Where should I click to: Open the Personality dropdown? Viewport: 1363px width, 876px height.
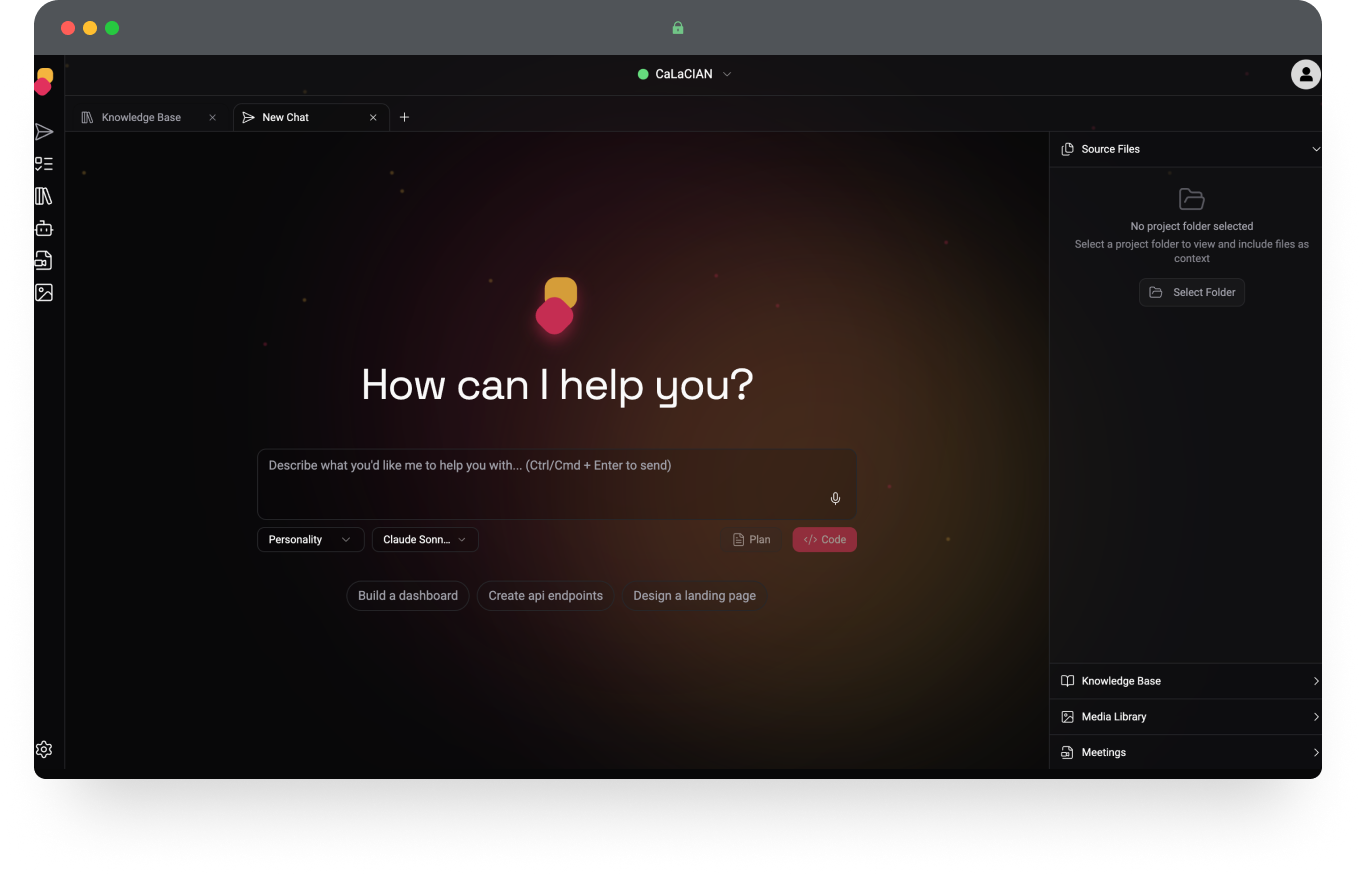[x=310, y=540]
